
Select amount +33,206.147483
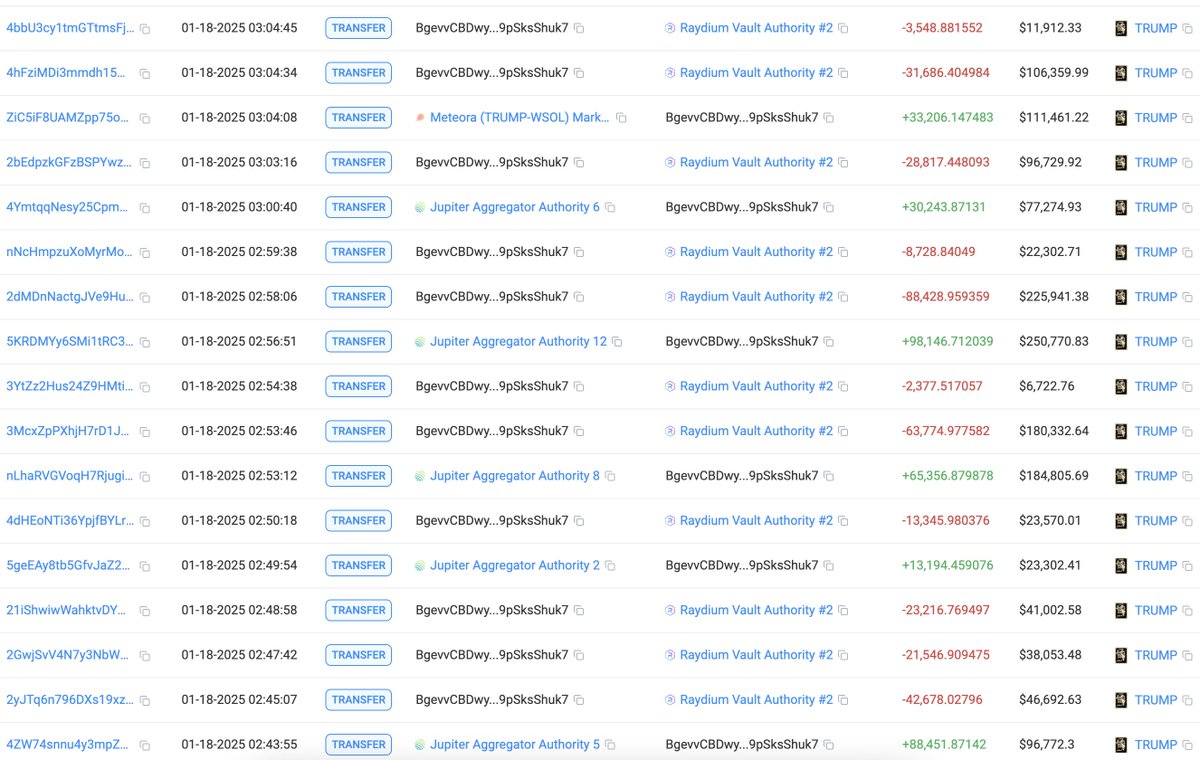948,117
